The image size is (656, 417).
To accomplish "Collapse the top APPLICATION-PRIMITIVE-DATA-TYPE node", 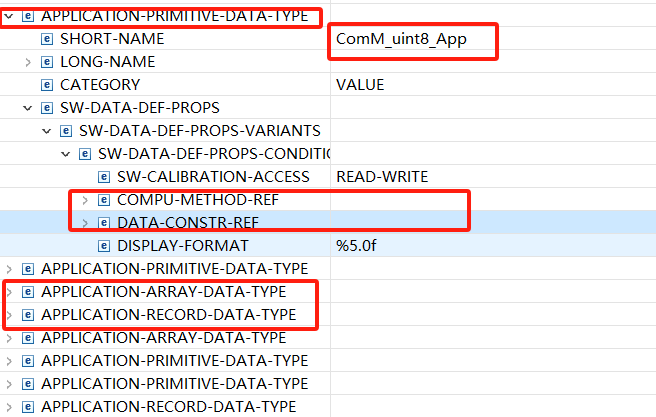I will point(9,16).
